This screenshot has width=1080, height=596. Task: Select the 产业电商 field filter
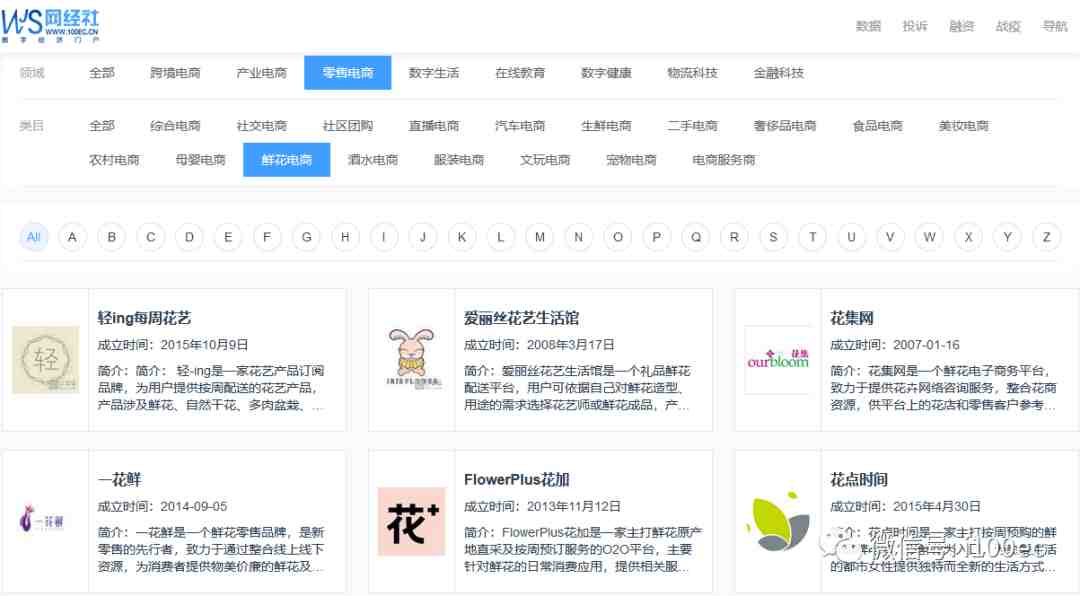click(x=262, y=72)
